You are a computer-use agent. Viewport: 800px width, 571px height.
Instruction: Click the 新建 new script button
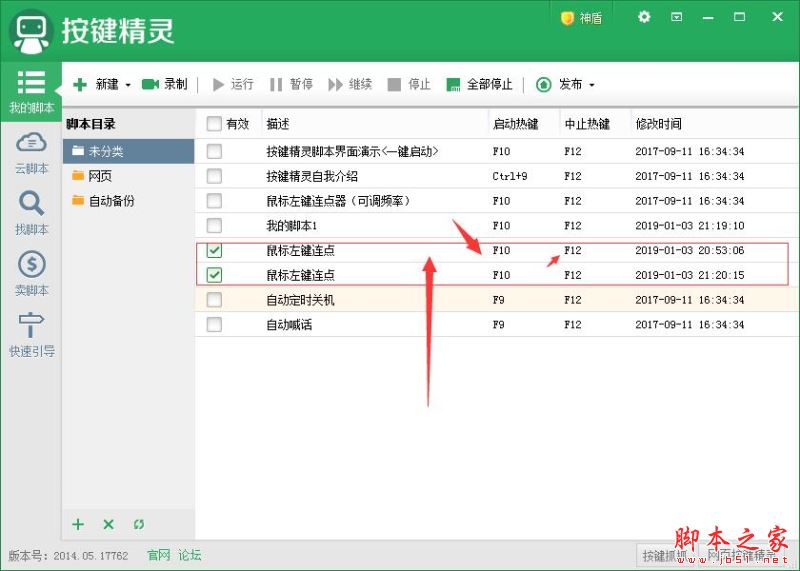95,84
